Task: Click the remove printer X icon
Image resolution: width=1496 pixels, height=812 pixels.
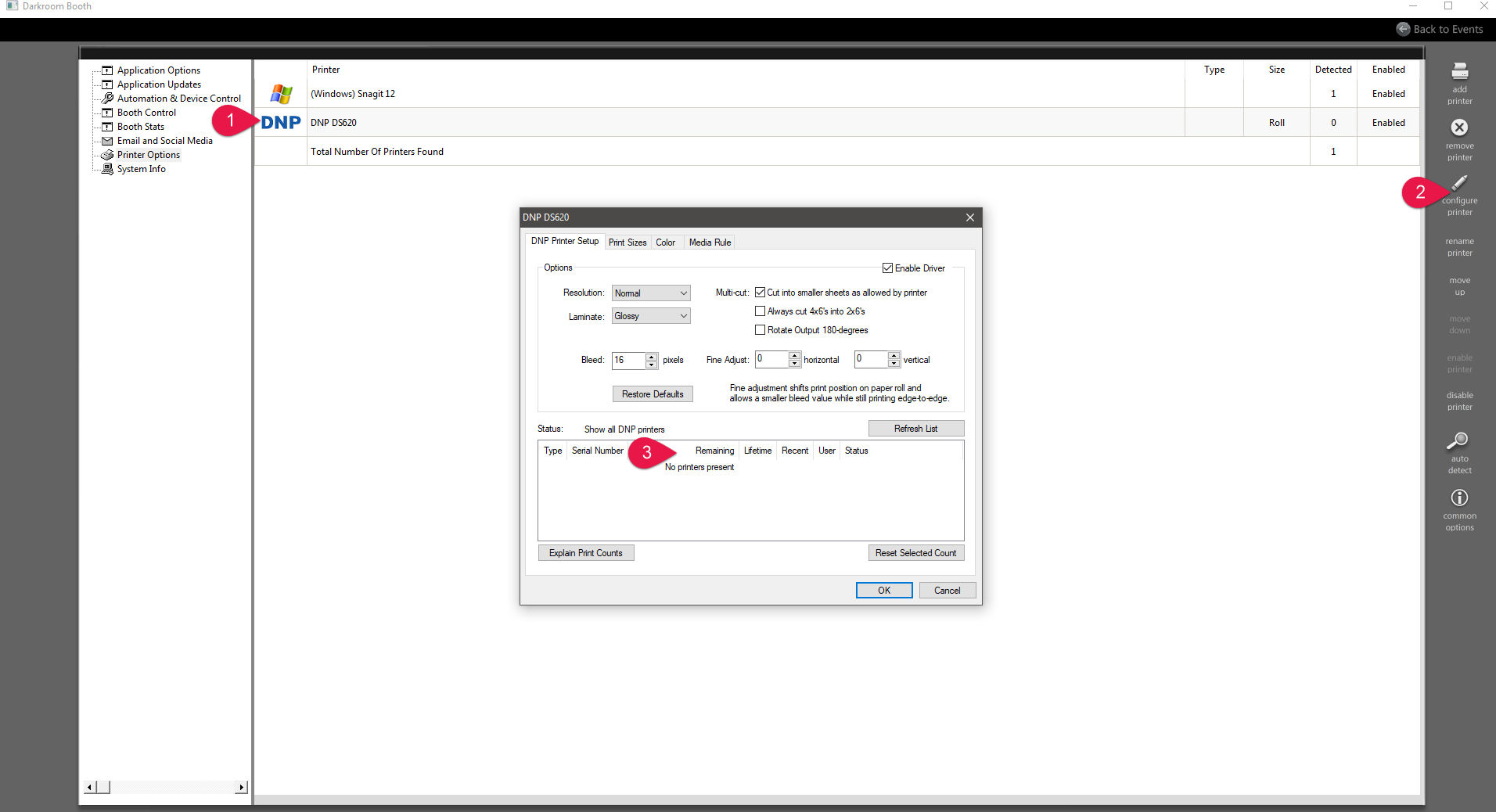Action: coord(1459,128)
